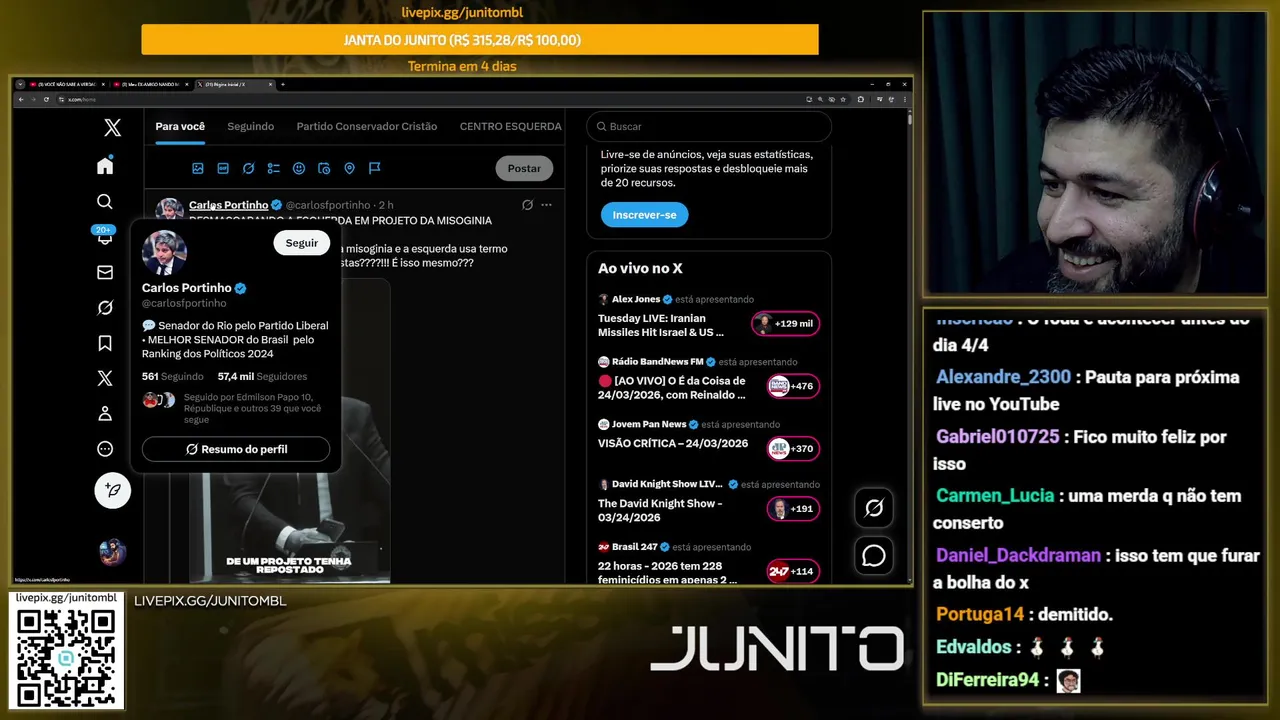Open three-dots menu on Portinho's post

pyautogui.click(x=546, y=205)
